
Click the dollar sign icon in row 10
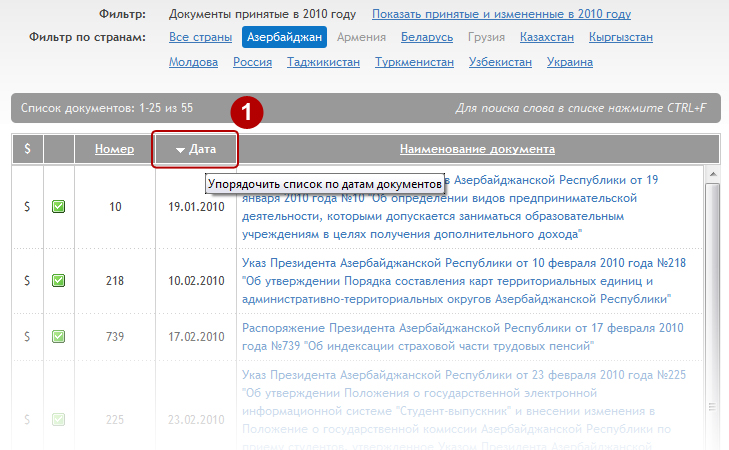27,207
